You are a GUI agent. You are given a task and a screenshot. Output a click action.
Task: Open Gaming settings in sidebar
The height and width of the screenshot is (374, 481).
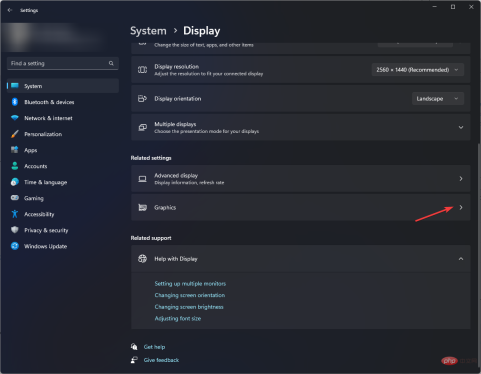(63, 198)
